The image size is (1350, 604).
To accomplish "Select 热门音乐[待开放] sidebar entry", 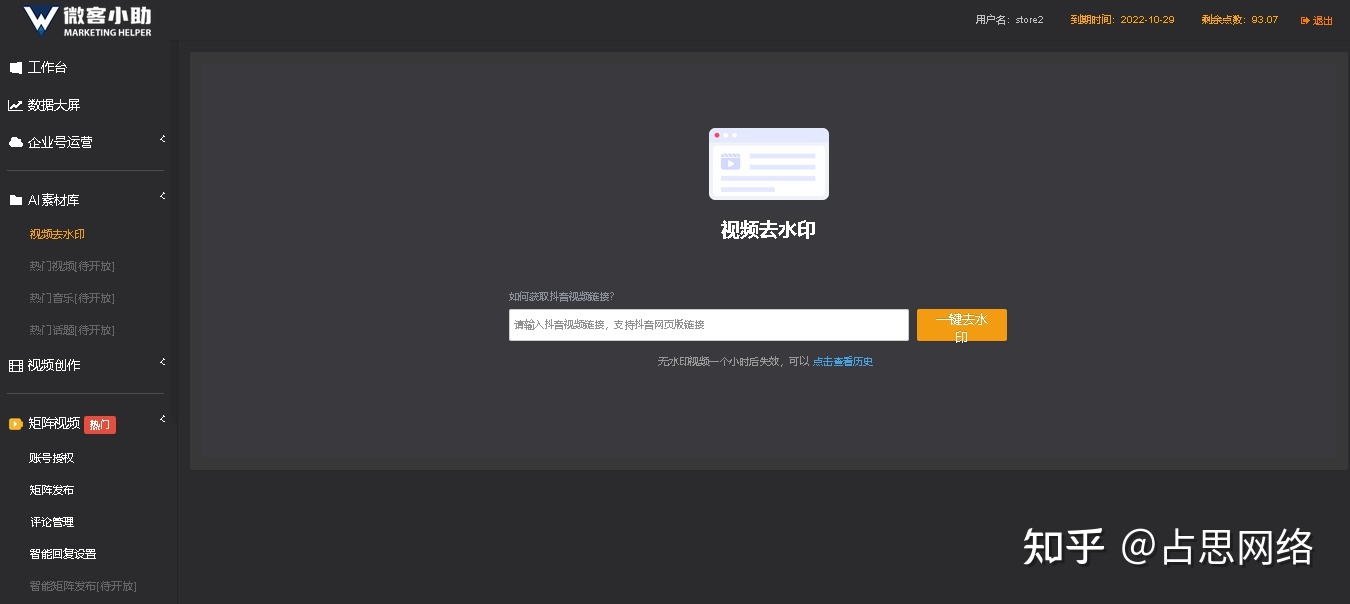I will click(72, 298).
